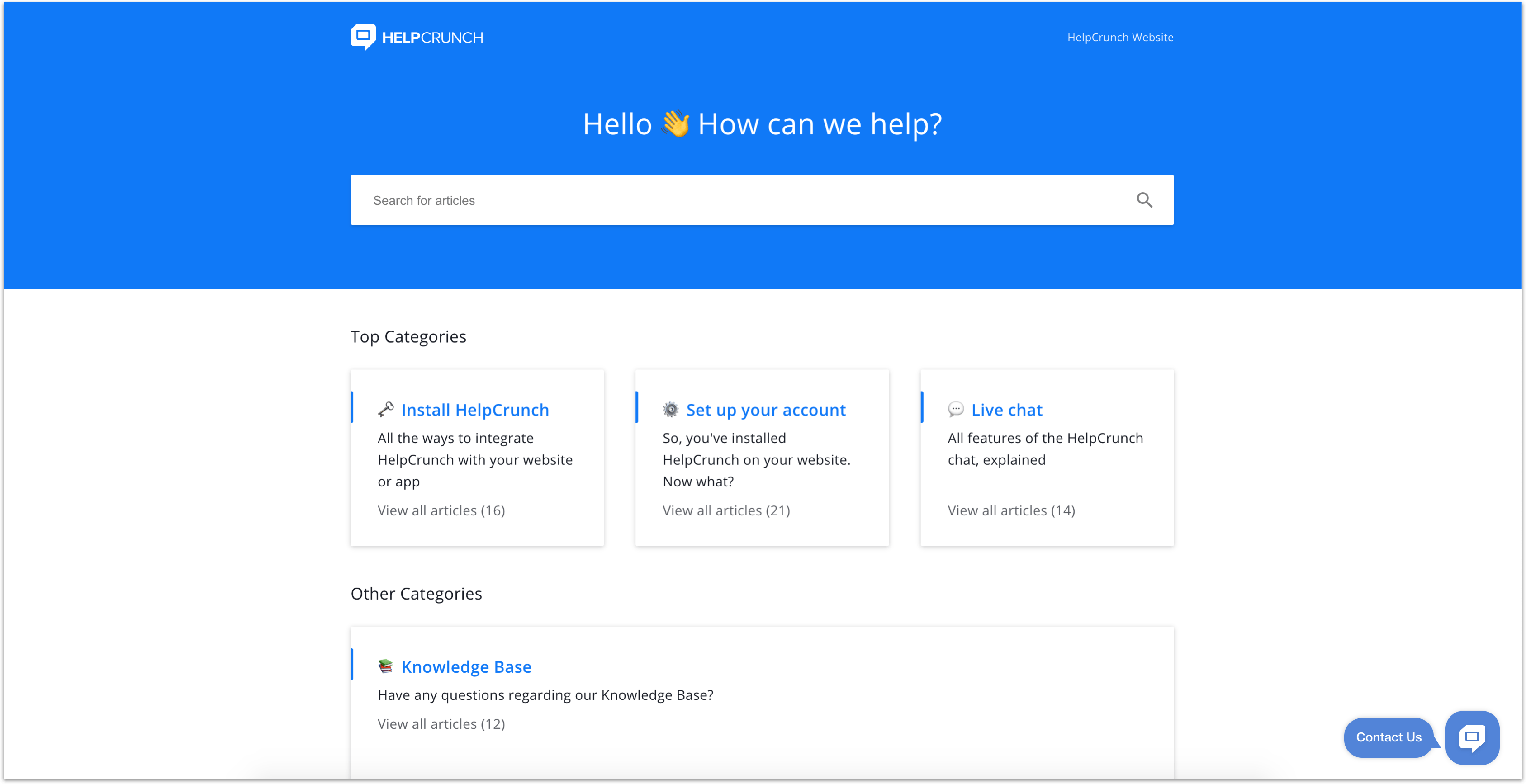Image resolution: width=1526 pixels, height=784 pixels.
Task: Open the Set up your account category
Action: [766, 410]
